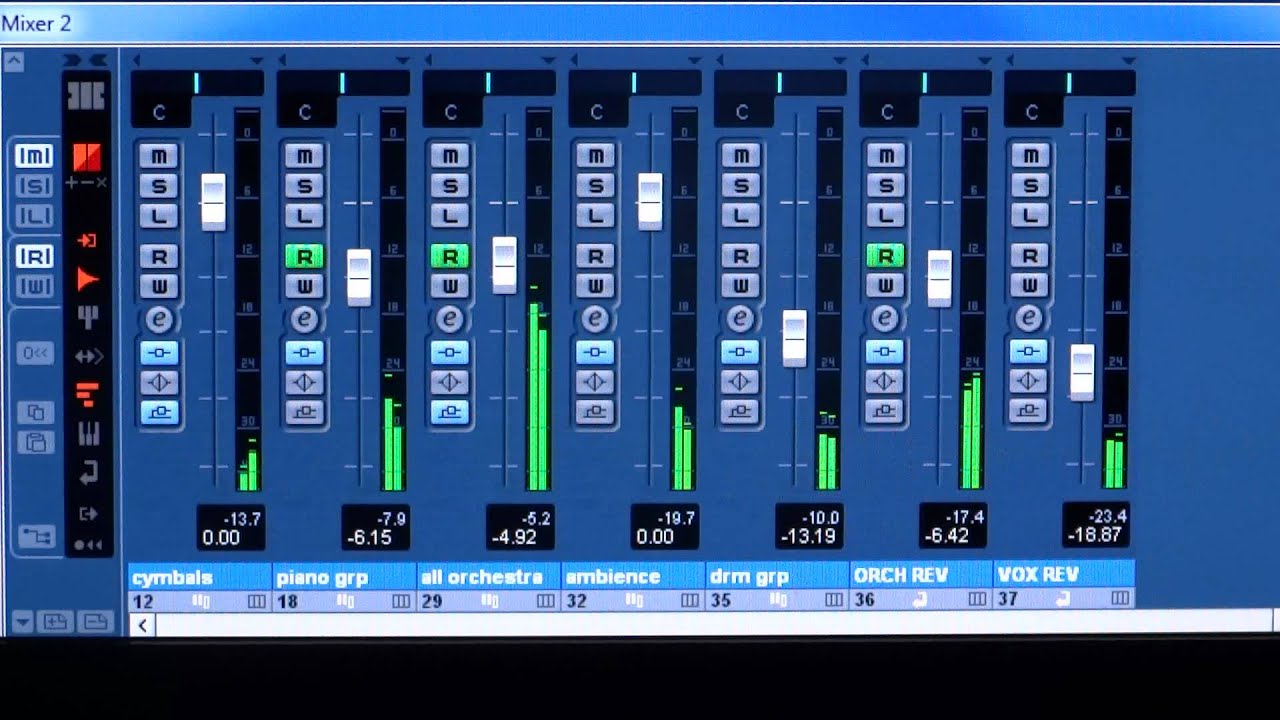
Task: Reset the -5.2 peak value on all orchestra
Action: [535, 518]
